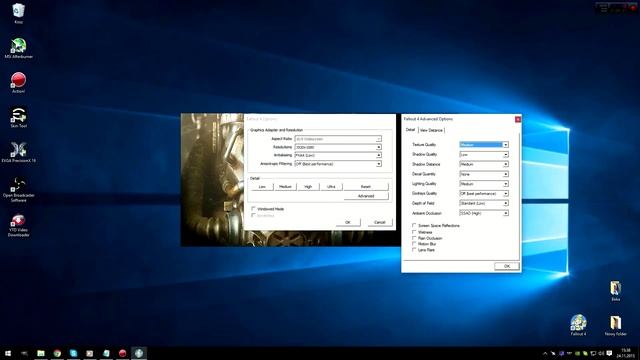Open the MSI Afterburner desktop shortcut
This screenshot has width=640, height=360.
coord(18,48)
